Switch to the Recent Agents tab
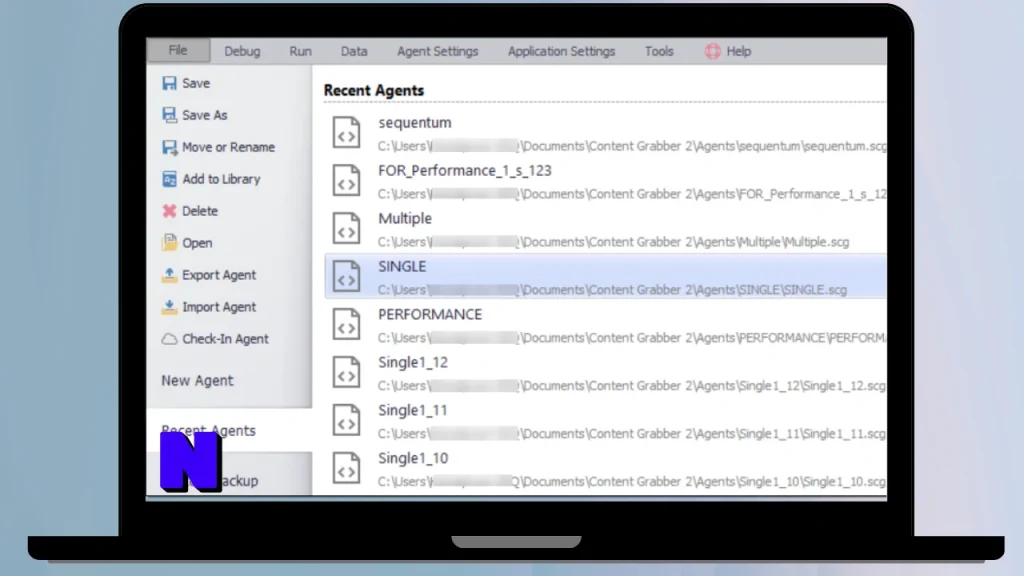This screenshot has height=576, width=1024. pos(229,430)
